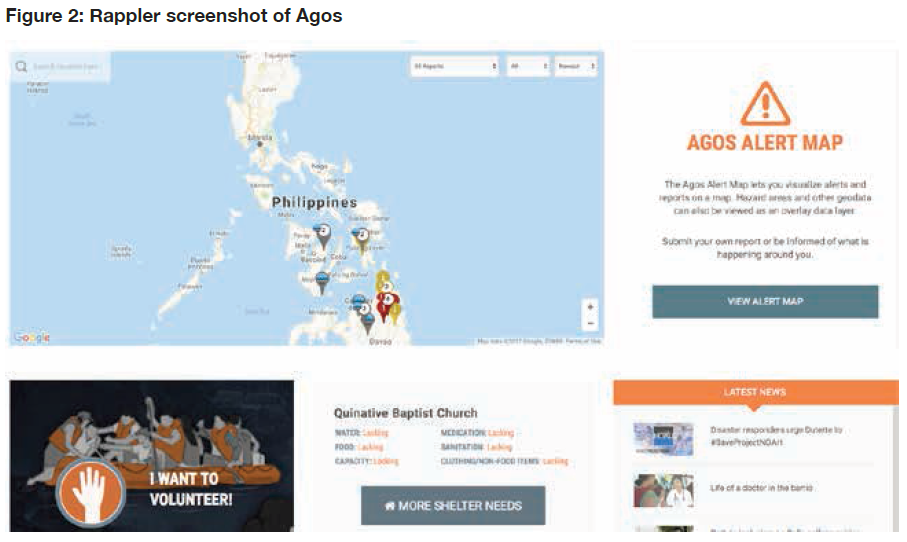
Task: Open the All filter dropdown
Action: point(528,66)
